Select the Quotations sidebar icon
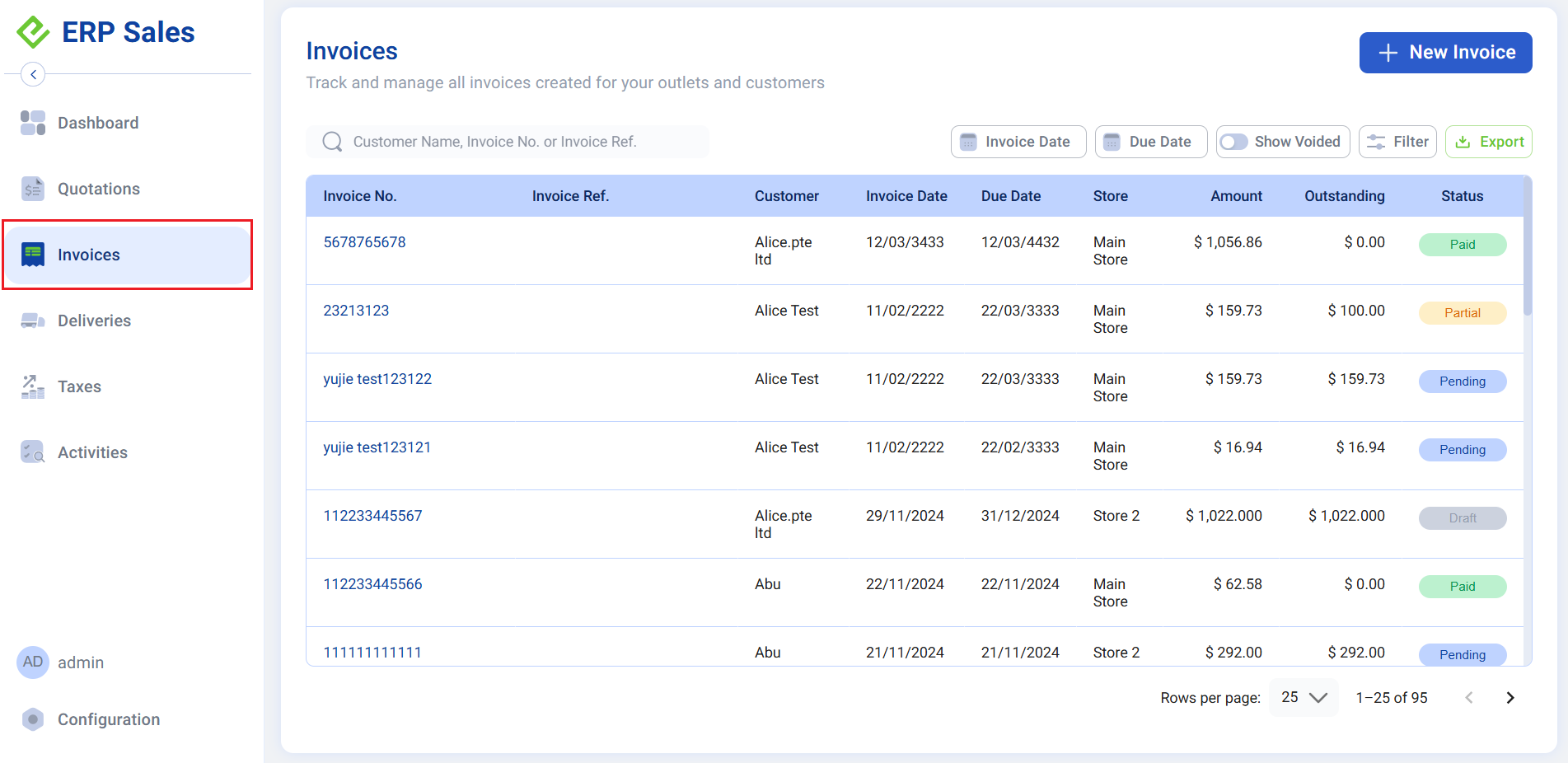Image resolution: width=1568 pixels, height=763 pixels. (x=33, y=188)
